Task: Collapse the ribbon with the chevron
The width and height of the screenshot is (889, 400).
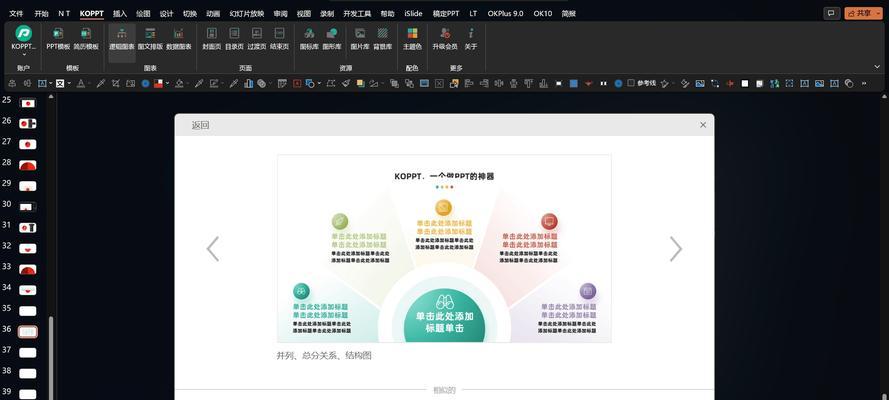Action: coord(878,67)
